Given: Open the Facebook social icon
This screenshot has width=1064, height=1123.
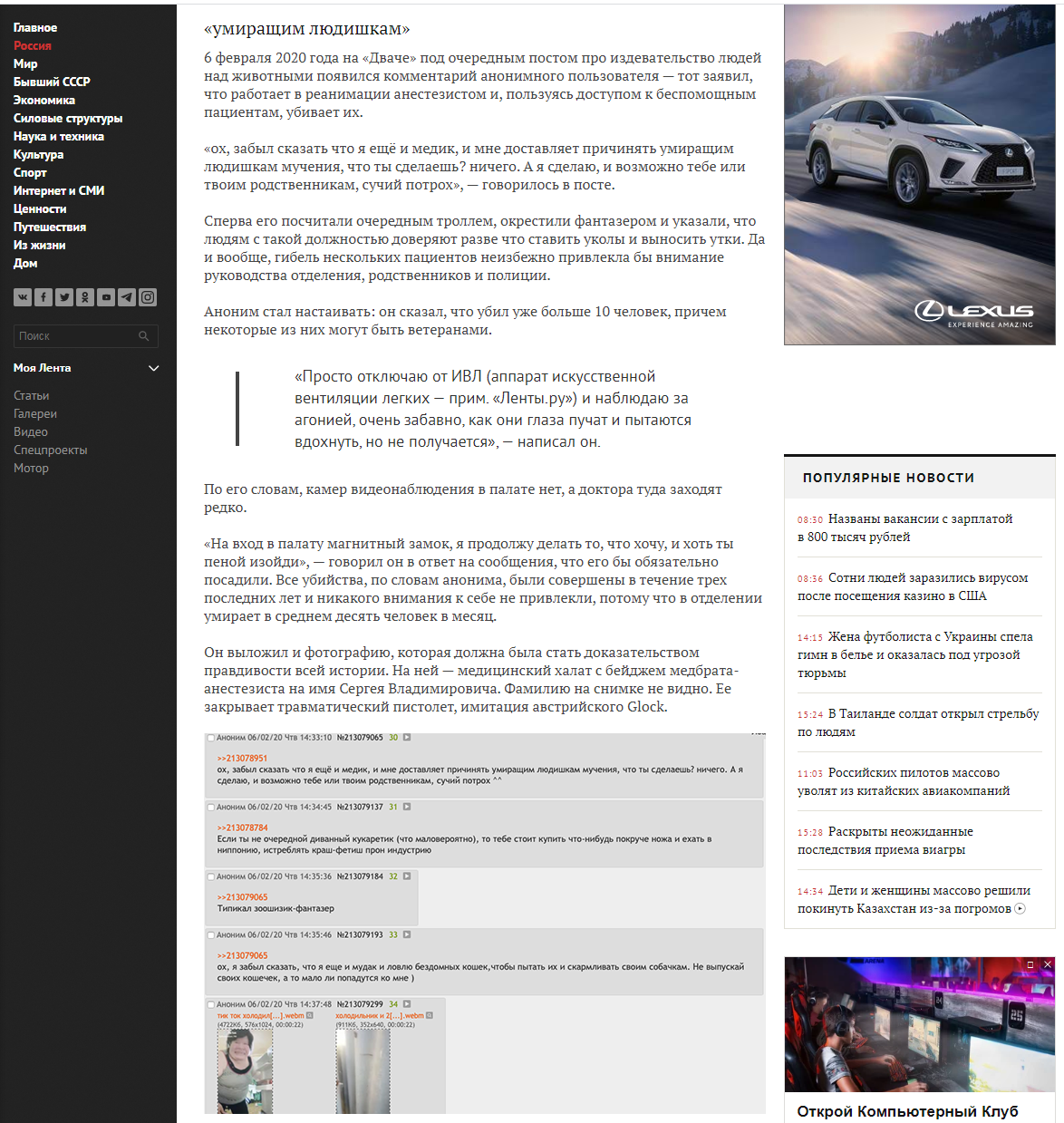Looking at the screenshot, I should (x=43, y=296).
